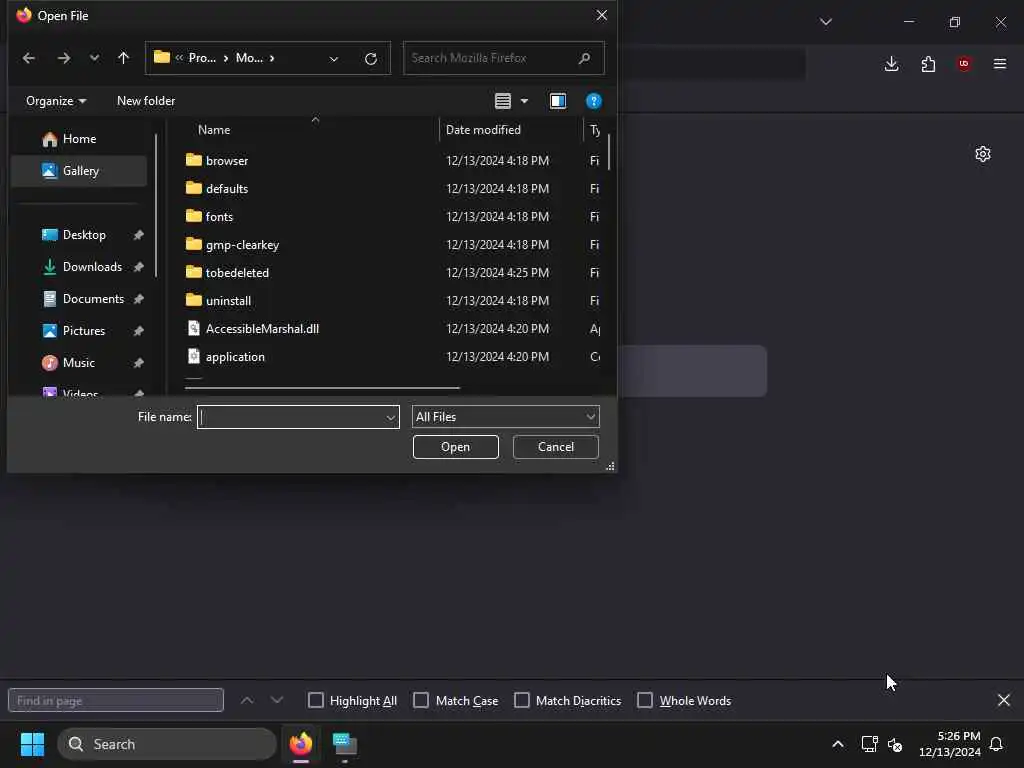Create a New folder
The image size is (1024, 768).
point(146,101)
